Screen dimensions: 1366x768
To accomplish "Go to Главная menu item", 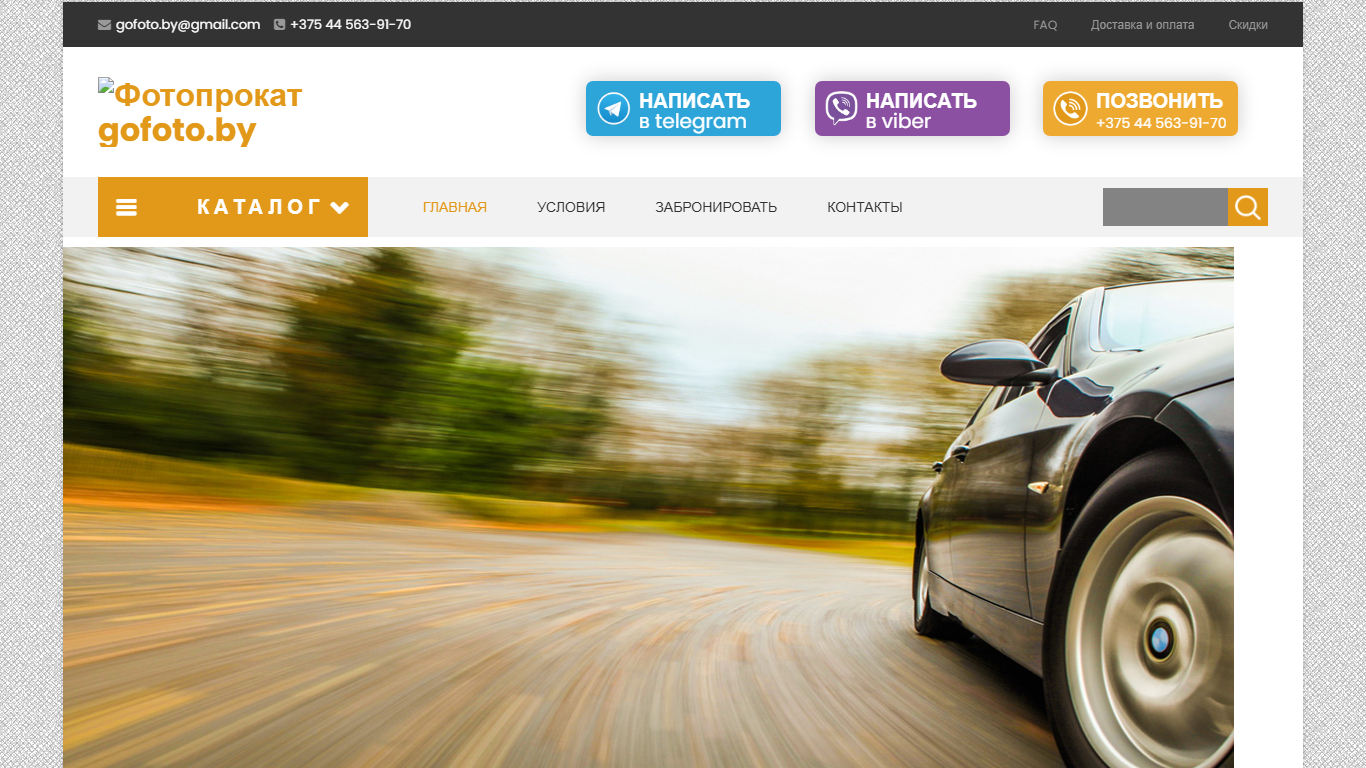I will click(x=455, y=207).
